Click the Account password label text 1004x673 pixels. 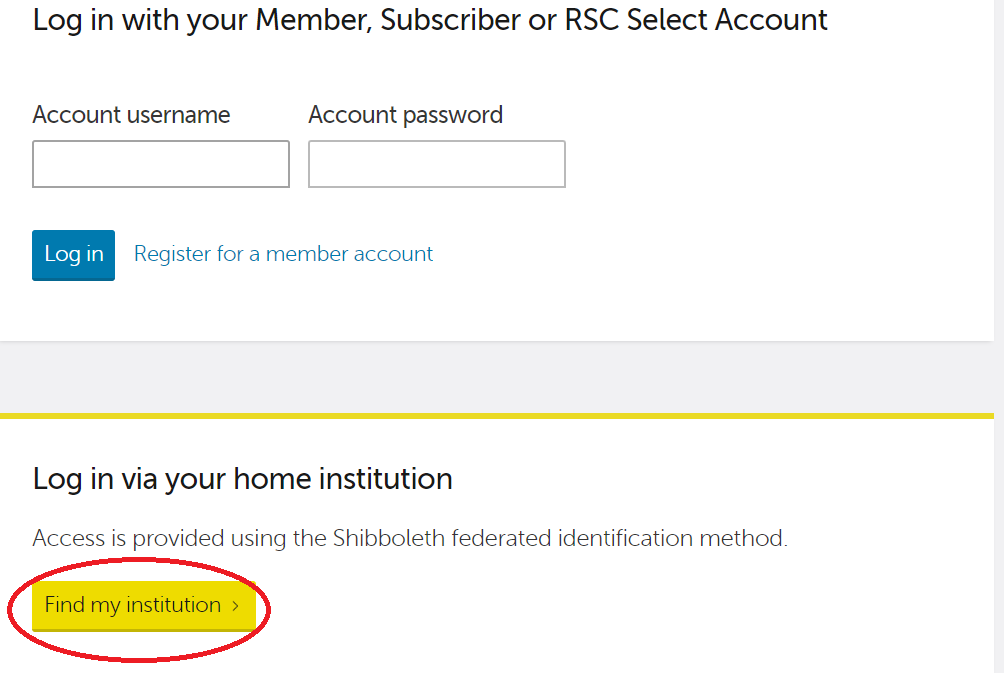(405, 115)
